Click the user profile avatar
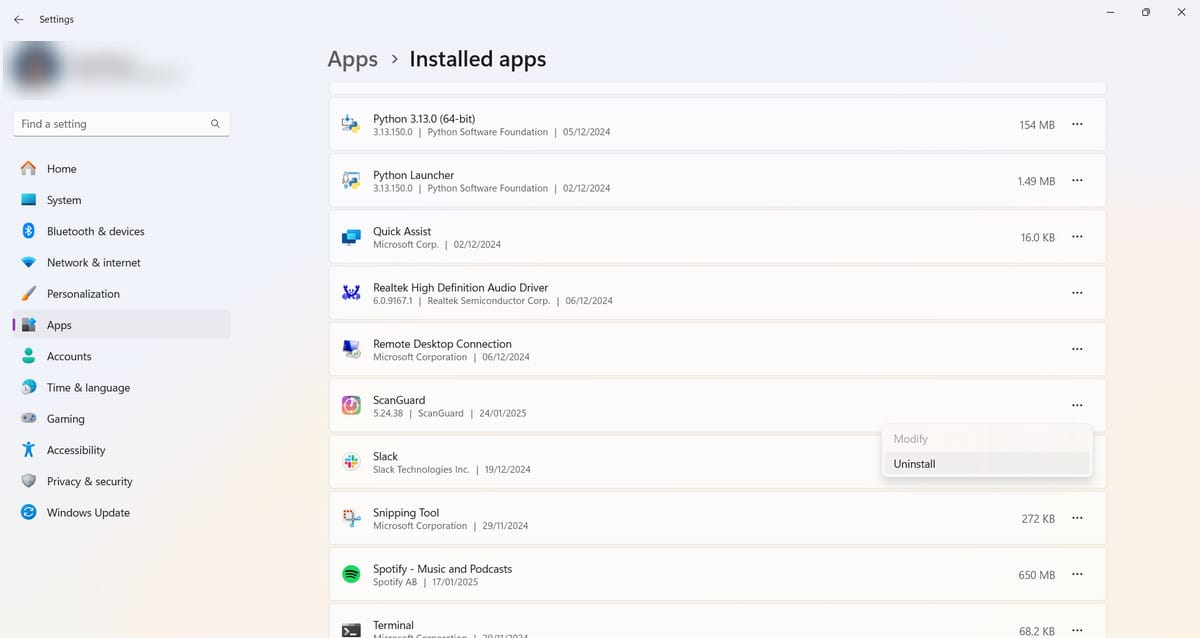 click(38, 66)
